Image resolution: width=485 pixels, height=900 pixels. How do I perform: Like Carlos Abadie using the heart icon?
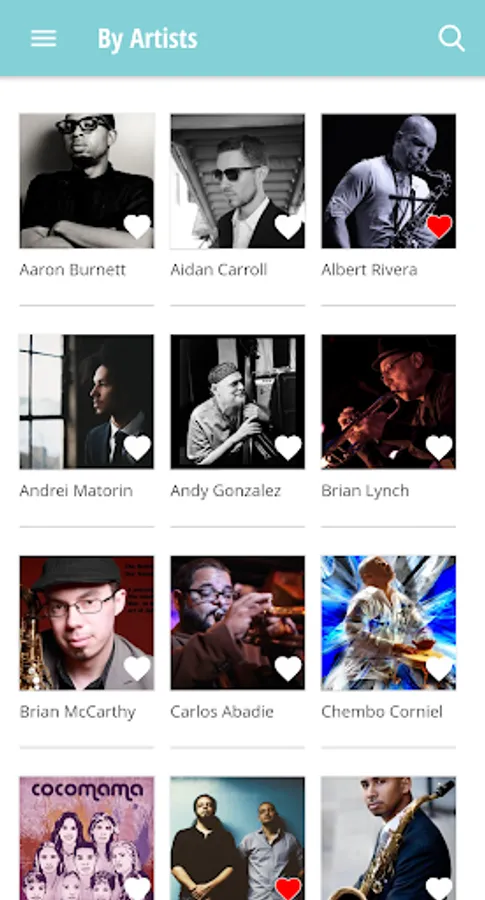tap(288, 669)
